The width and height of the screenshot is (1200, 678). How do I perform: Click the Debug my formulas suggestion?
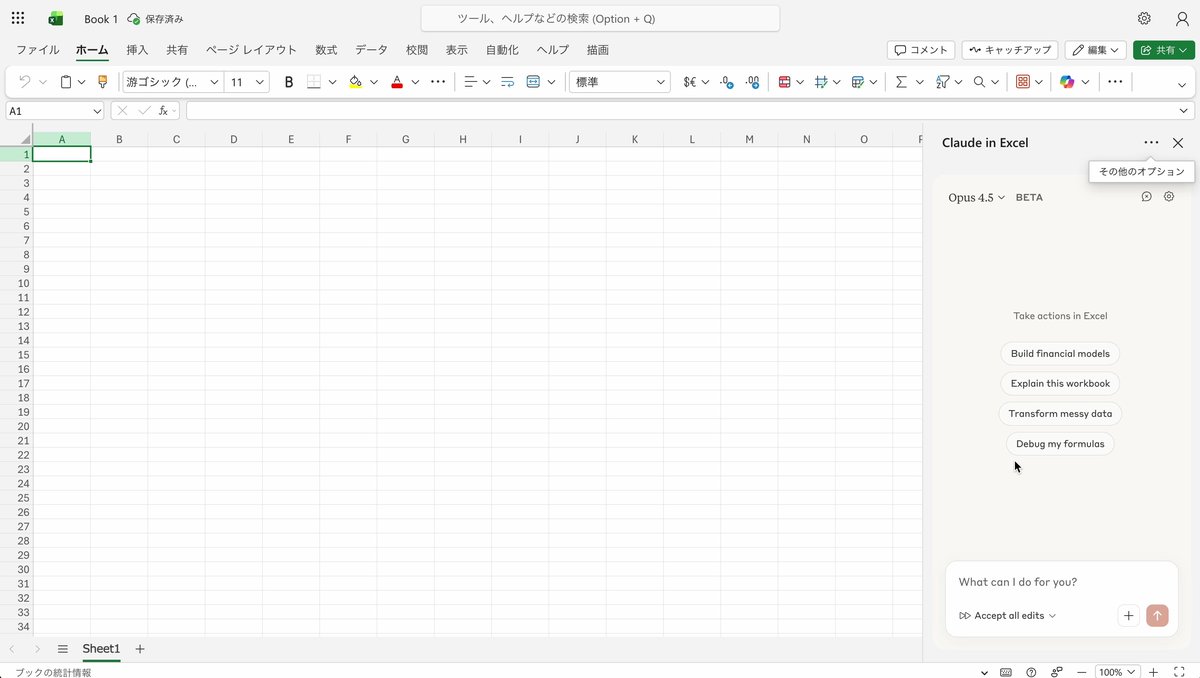tap(1060, 444)
